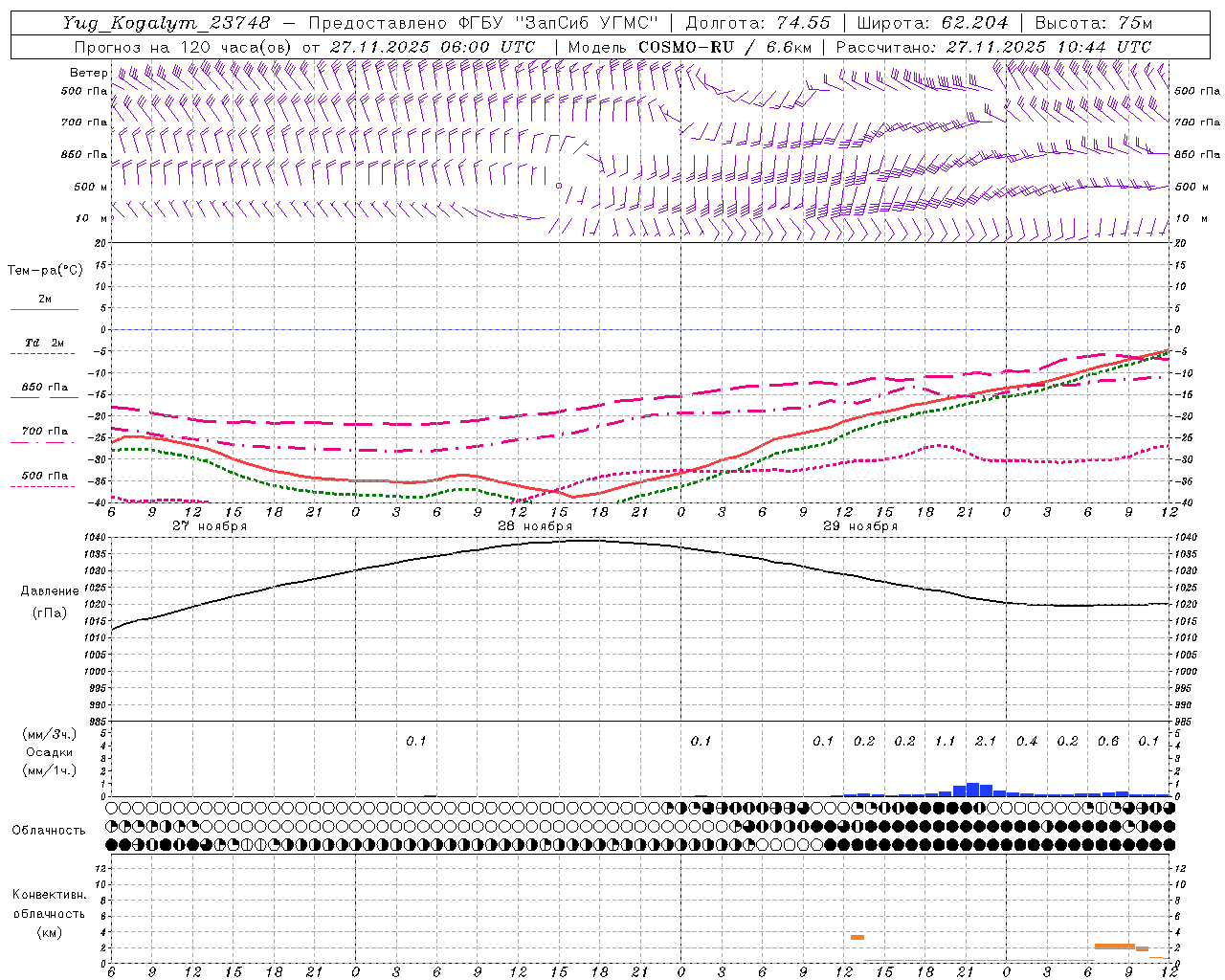Click the Облачность cloud cover label

(x=49, y=831)
